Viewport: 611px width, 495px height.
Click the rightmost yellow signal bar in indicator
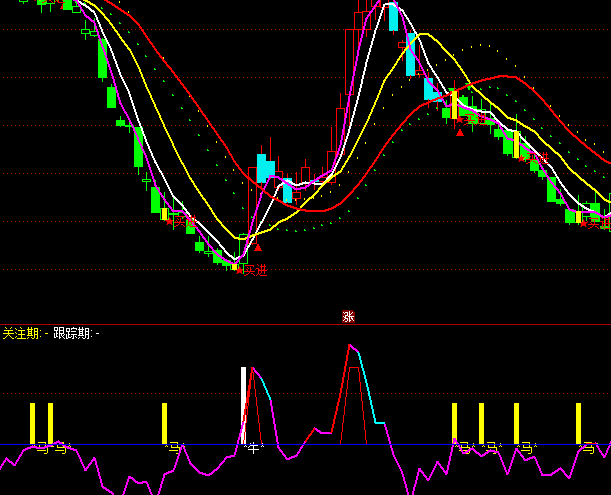pos(578,422)
